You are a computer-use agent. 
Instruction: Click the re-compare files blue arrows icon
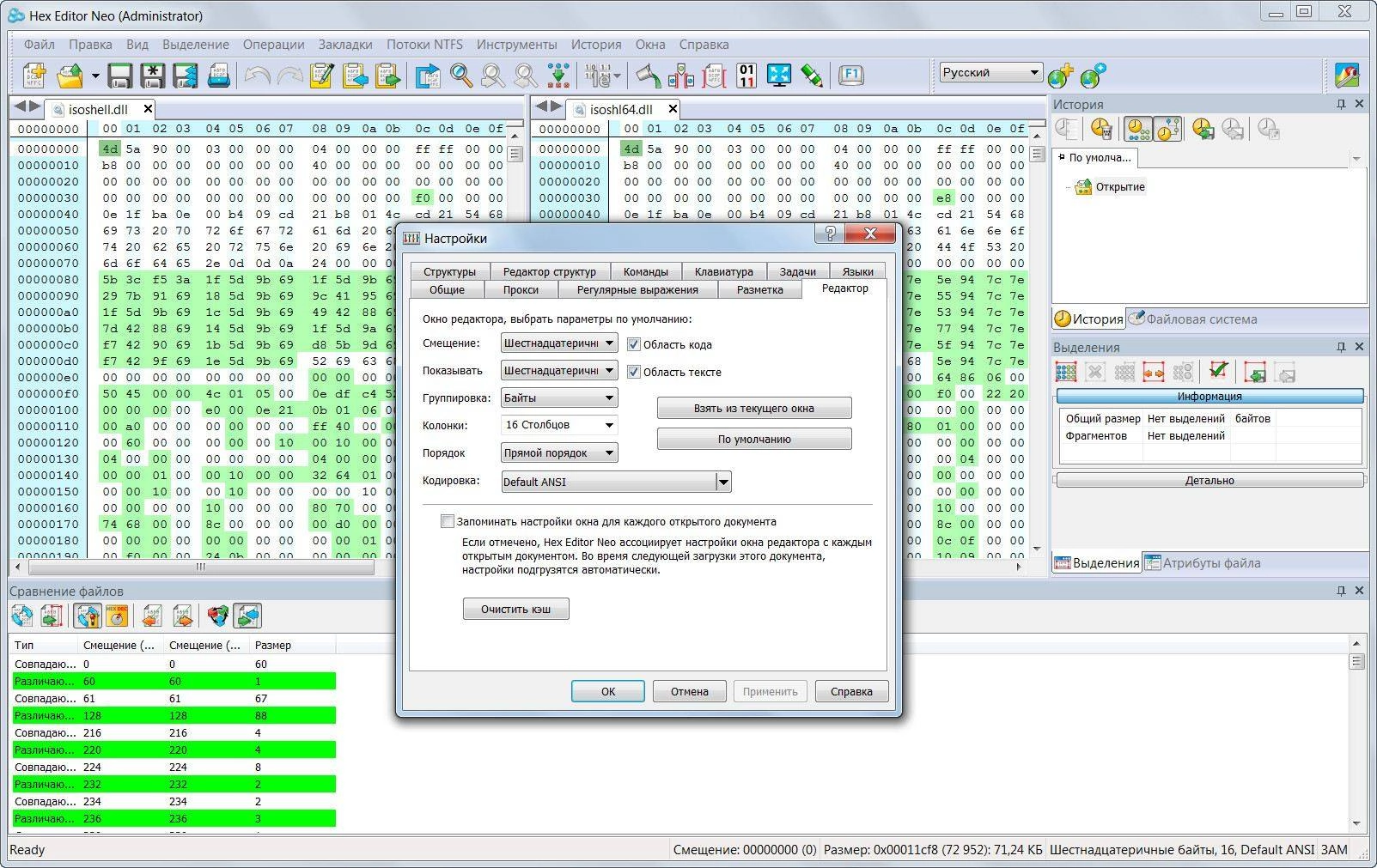[x=22, y=616]
